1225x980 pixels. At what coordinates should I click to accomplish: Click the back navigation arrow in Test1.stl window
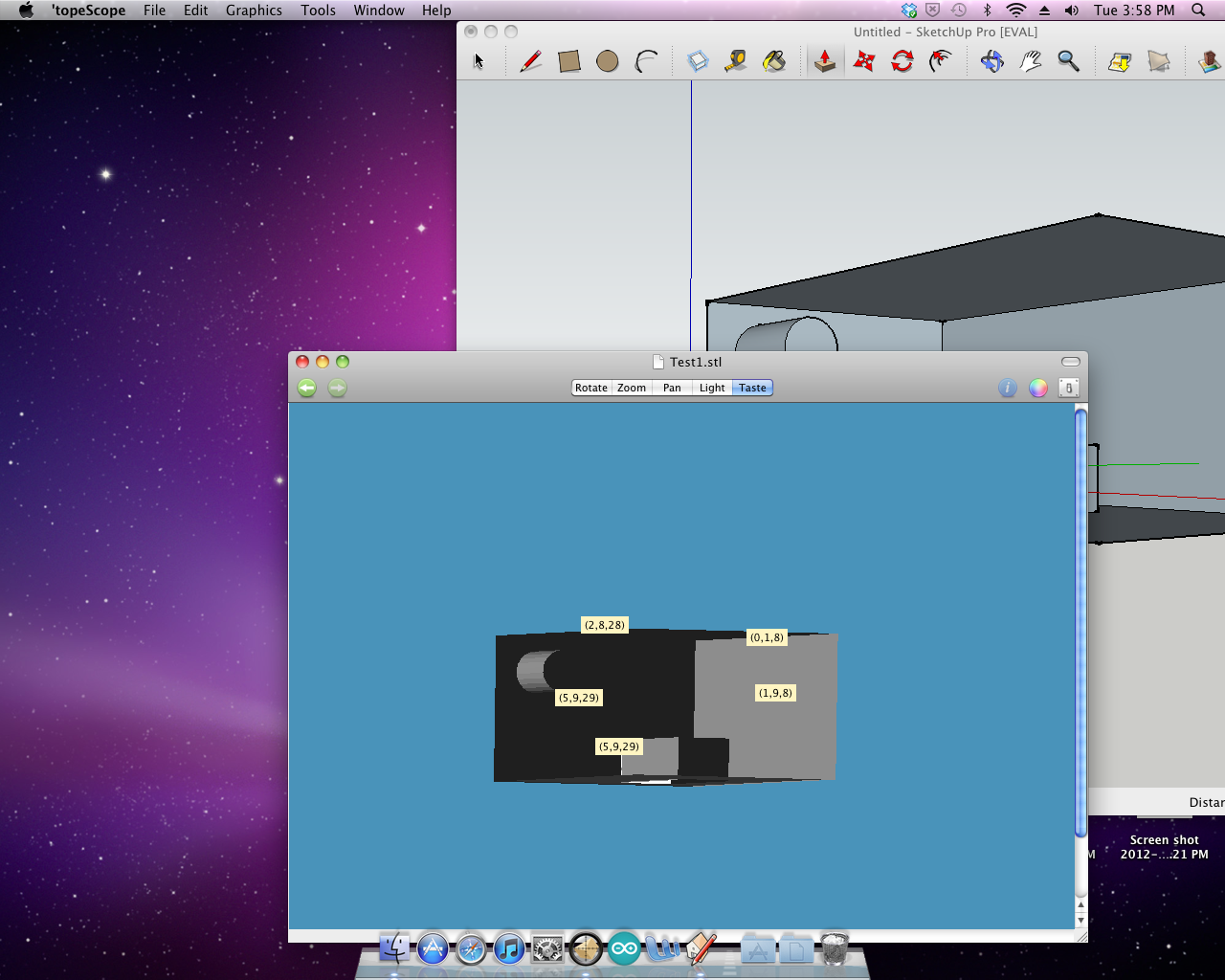coord(306,388)
